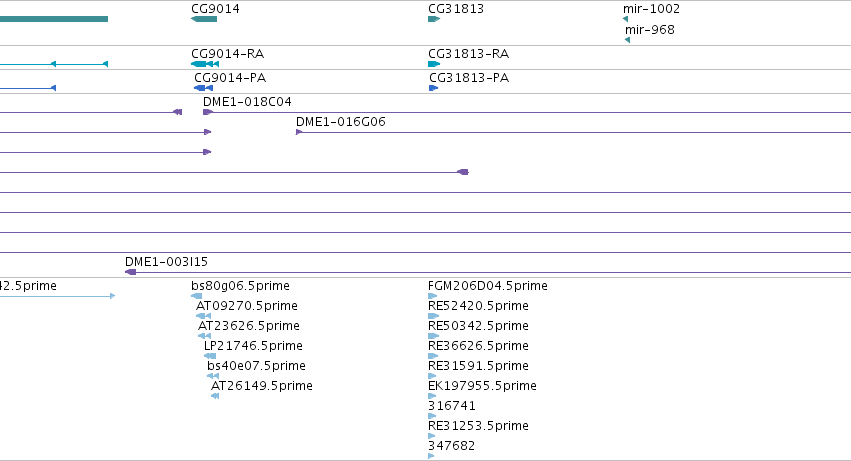
Task: Select the CG31813 gene label
Action: coord(456,9)
